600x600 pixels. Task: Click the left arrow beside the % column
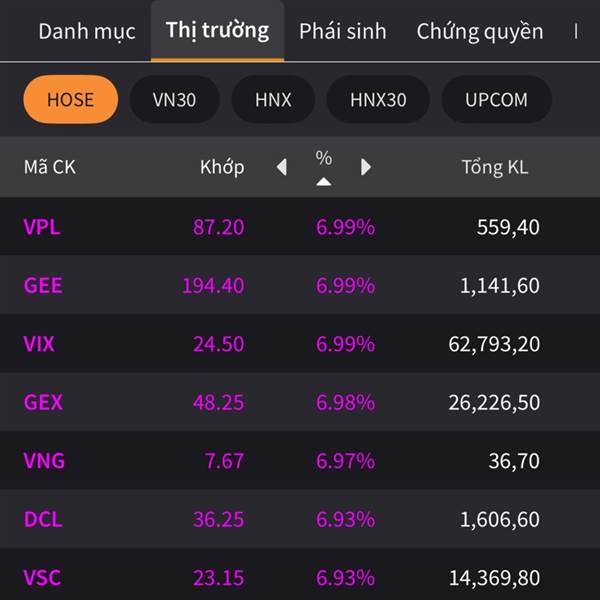click(282, 167)
